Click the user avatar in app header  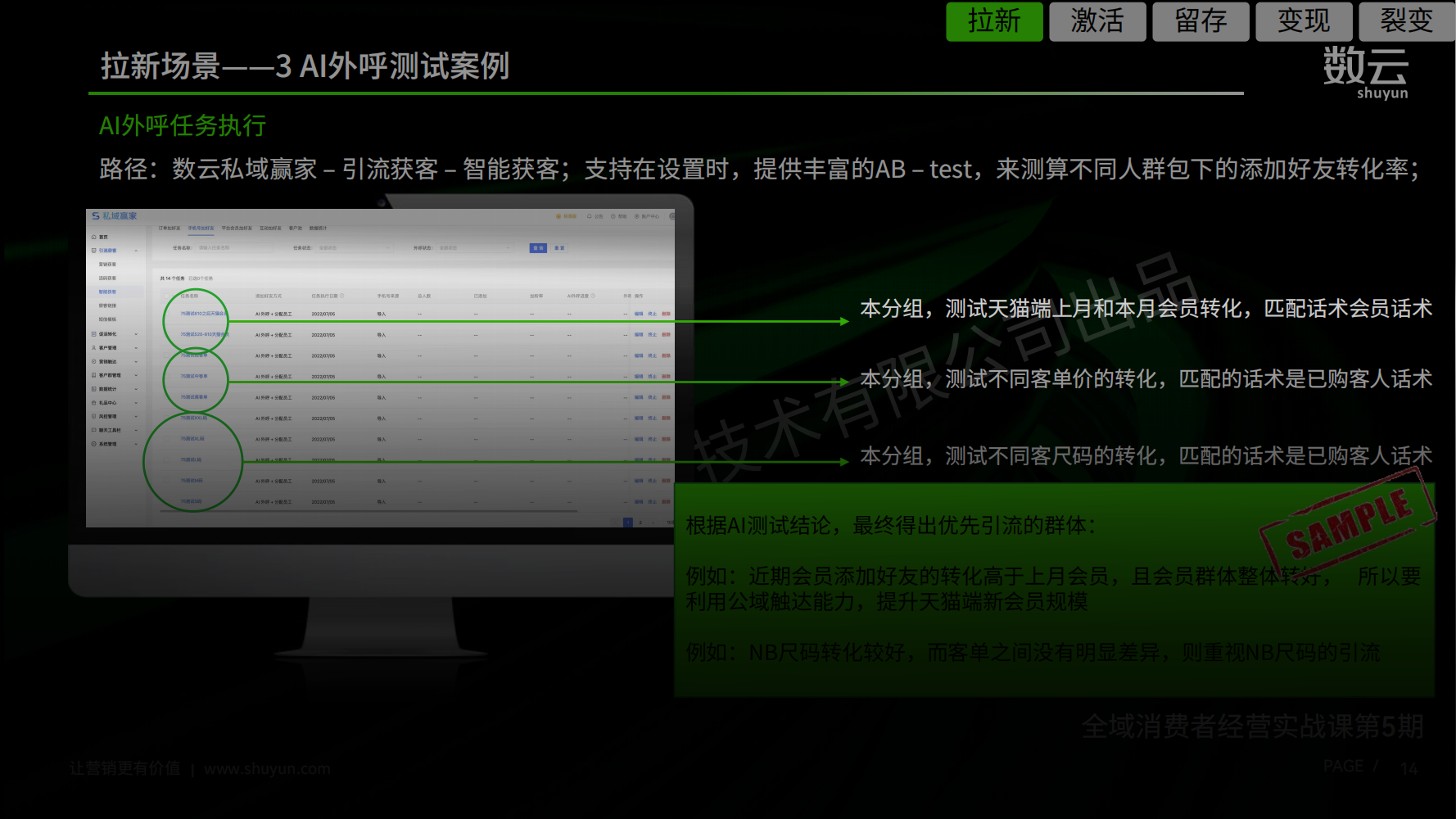coord(671,216)
